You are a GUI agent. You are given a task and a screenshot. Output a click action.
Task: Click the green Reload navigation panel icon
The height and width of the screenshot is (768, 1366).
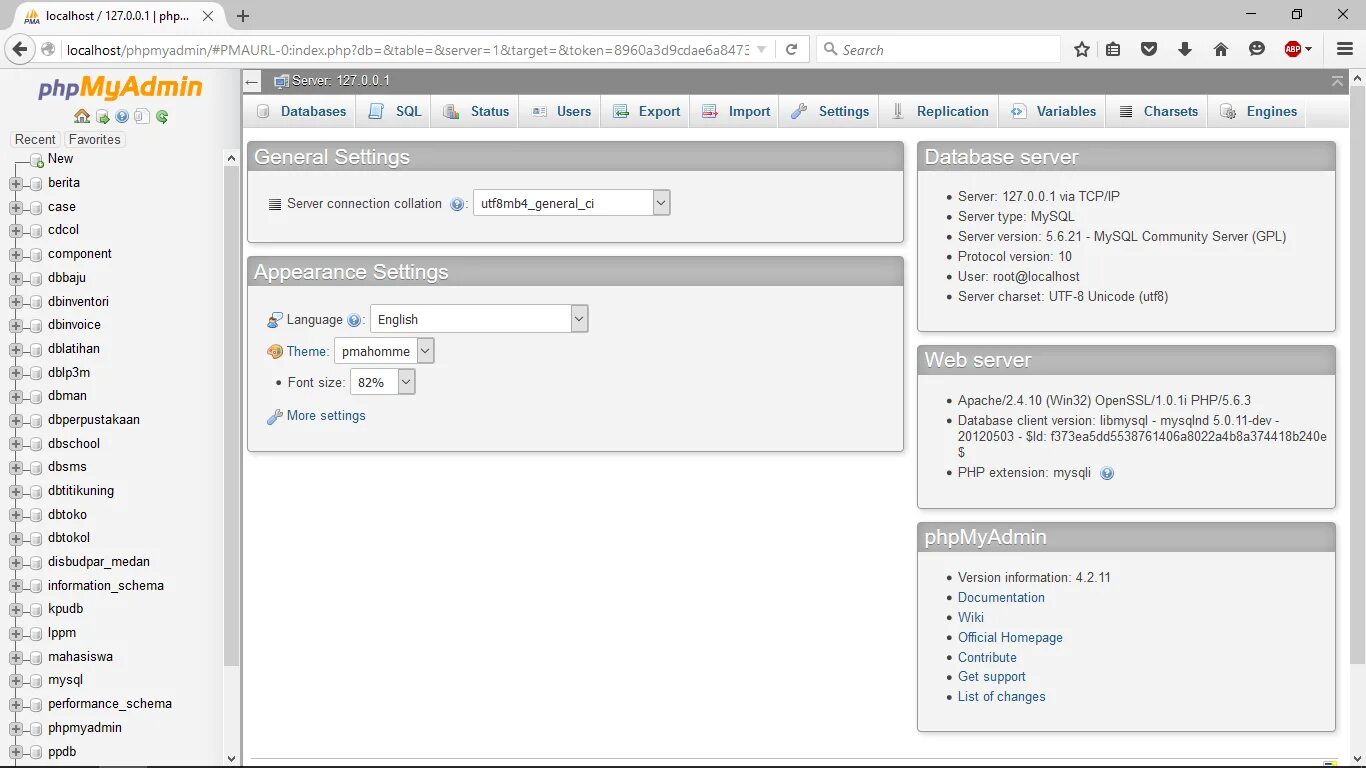point(162,117)
